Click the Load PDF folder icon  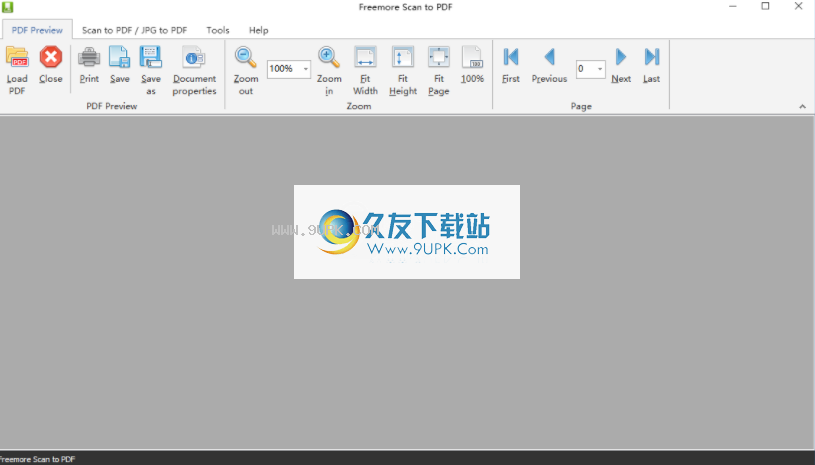point(17,57)
